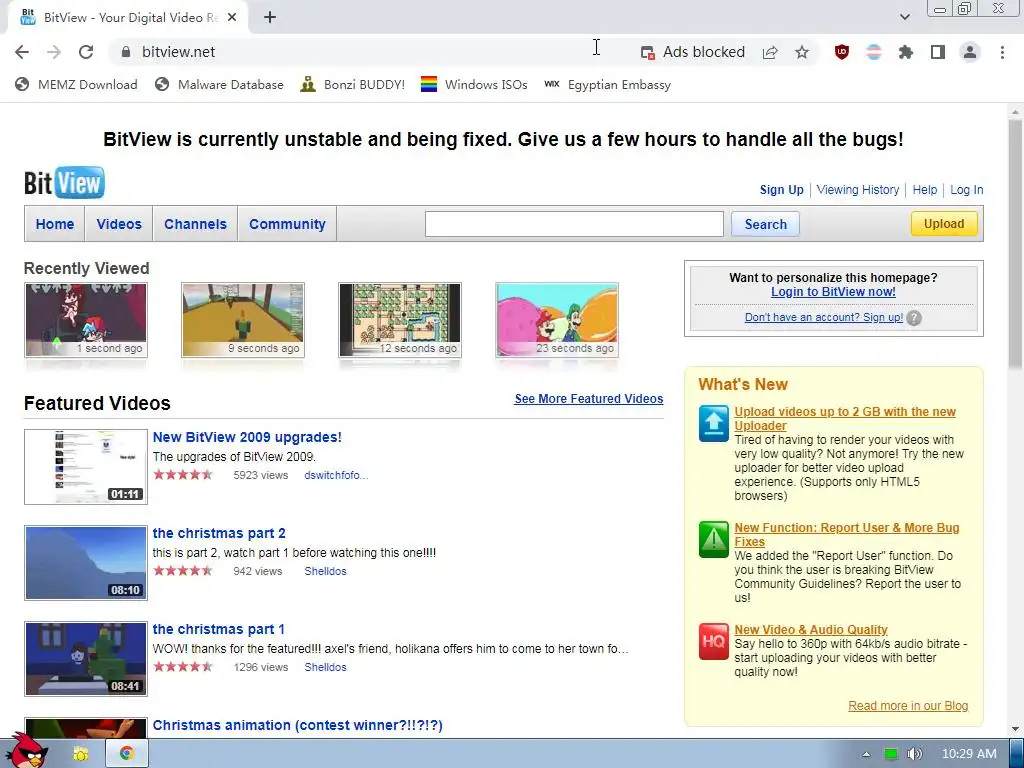The width and height of the screenshot is (1024, 768).
Task: Close the BitView tab
Action: point(232,18)
